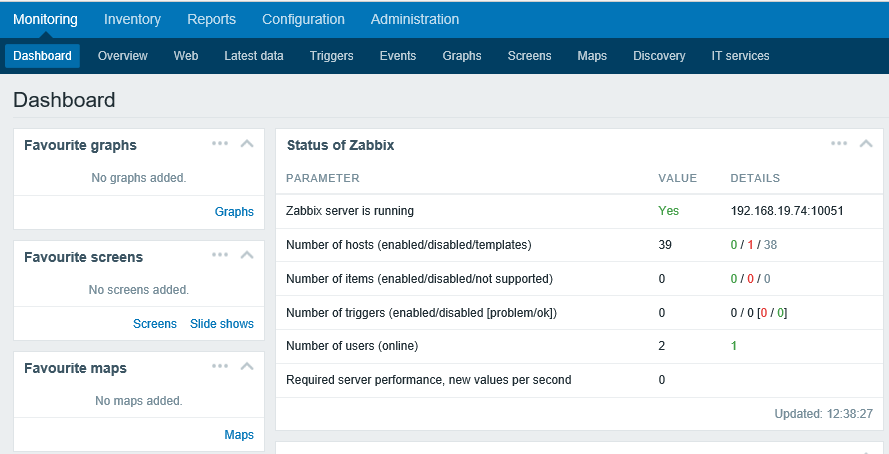Viewport: 889px width, 454px height.
Task: Click the templates count 38
Action: pos(771,245)
